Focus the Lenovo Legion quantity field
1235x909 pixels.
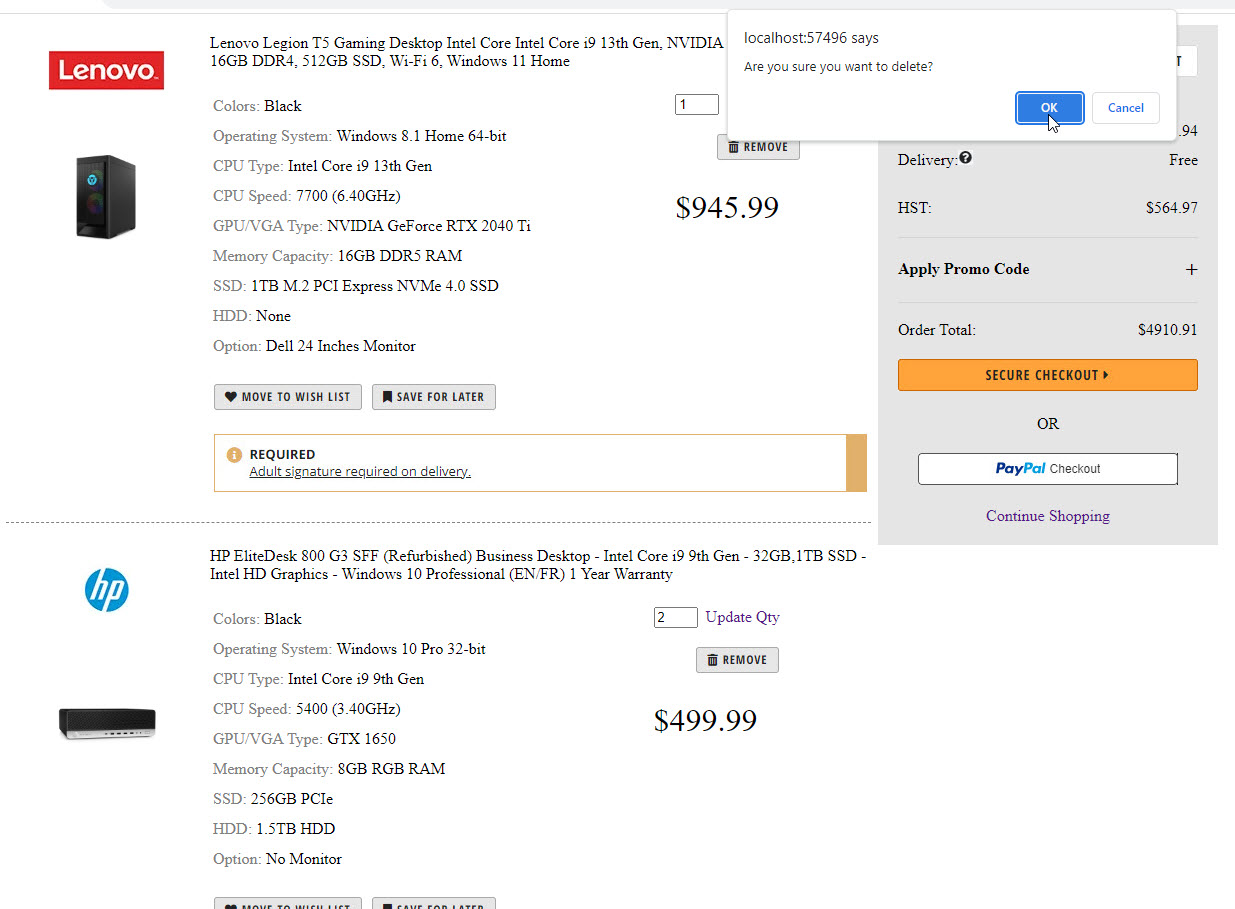(x=696, y=105)
